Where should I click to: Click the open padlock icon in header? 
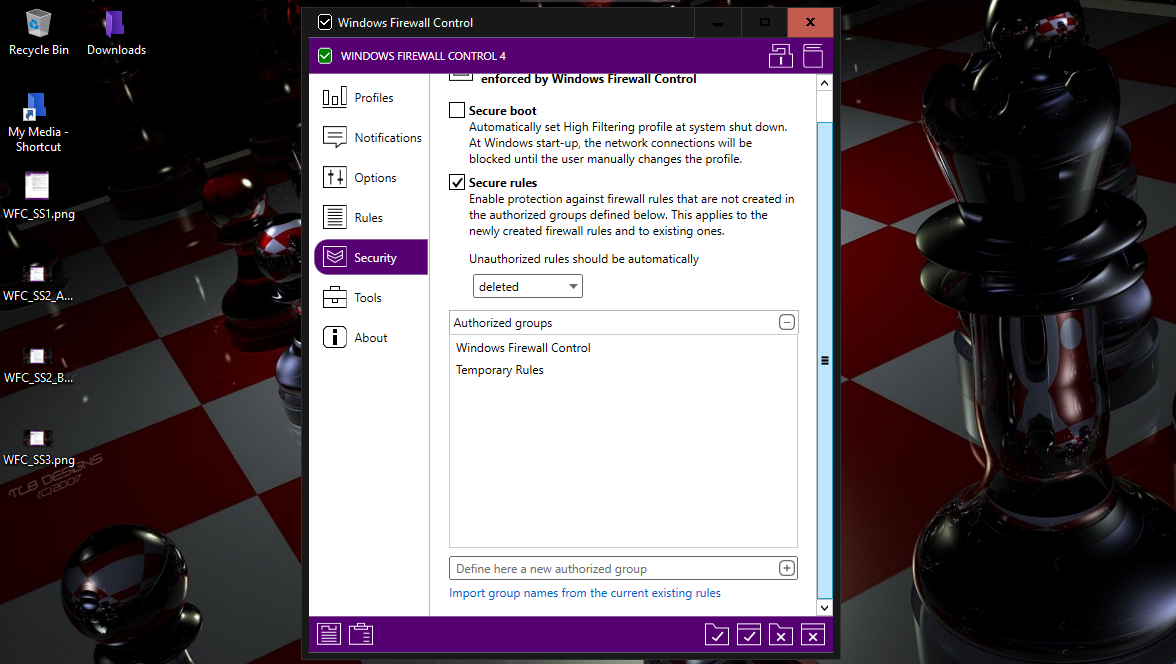780,56
